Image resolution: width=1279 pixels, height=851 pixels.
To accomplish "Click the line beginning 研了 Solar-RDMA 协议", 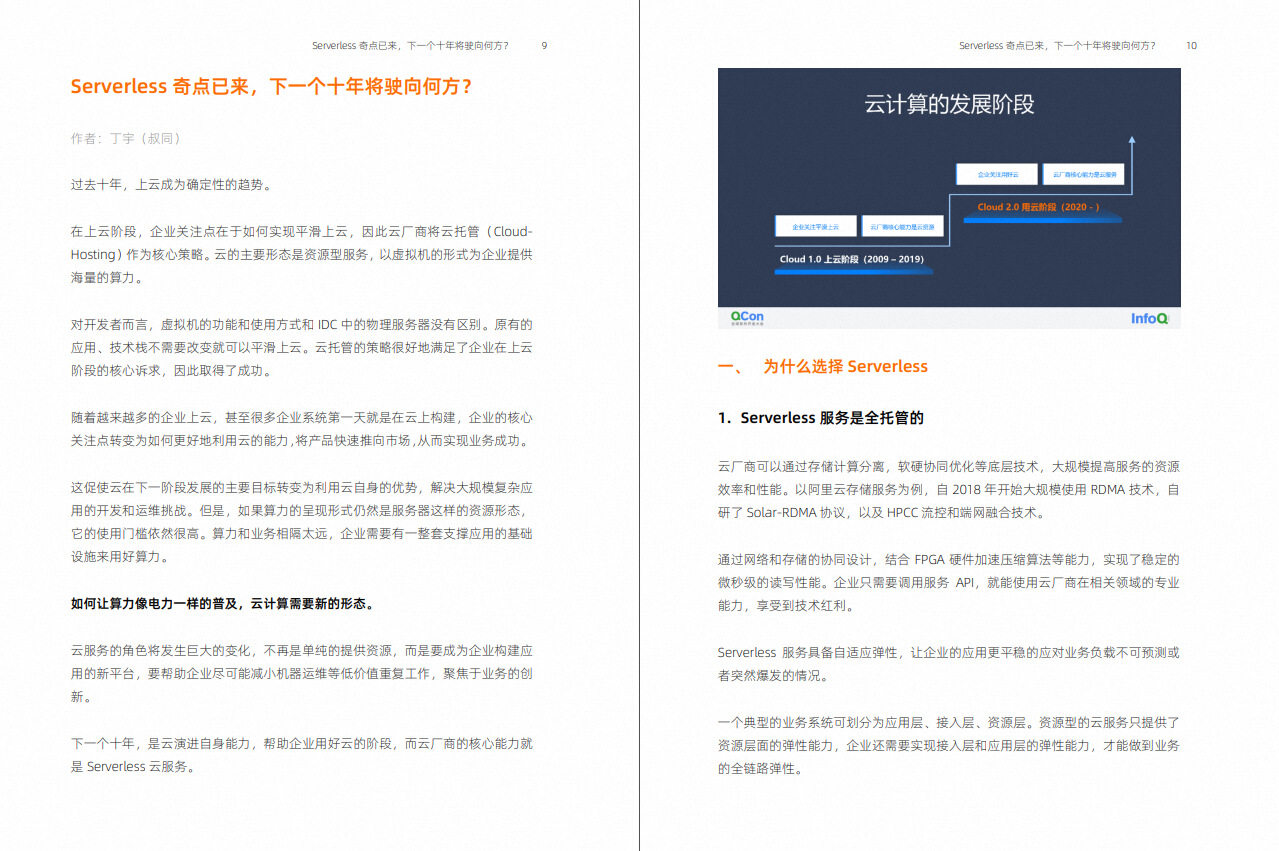I will [881, 513].
